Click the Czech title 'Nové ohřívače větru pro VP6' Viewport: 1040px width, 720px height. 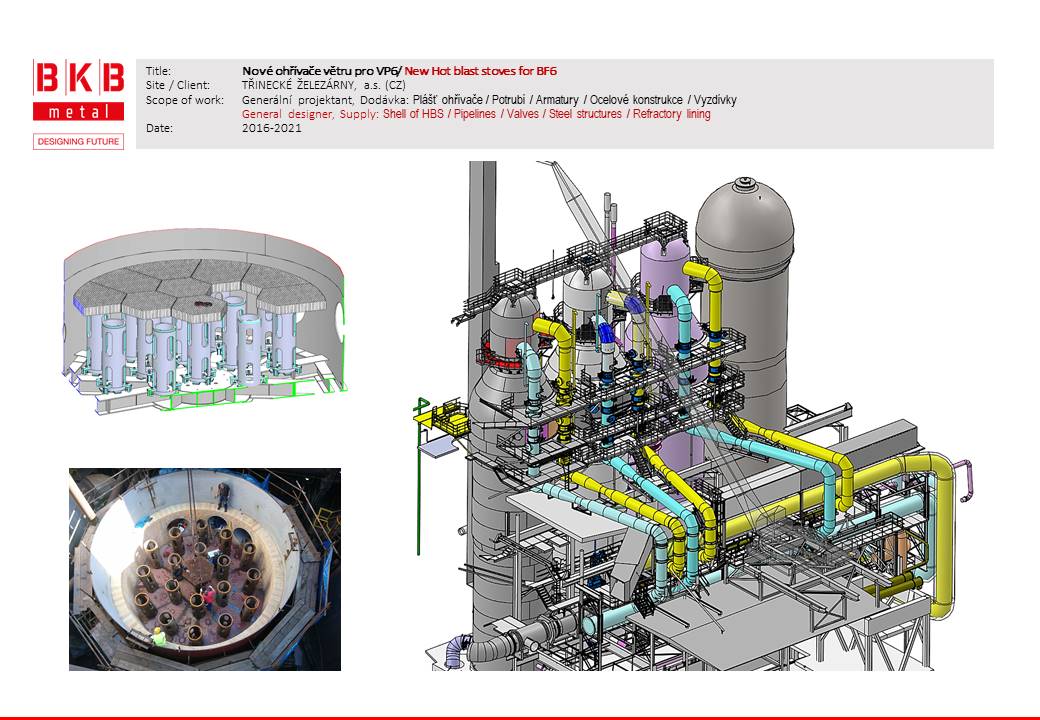coord(321,71)
